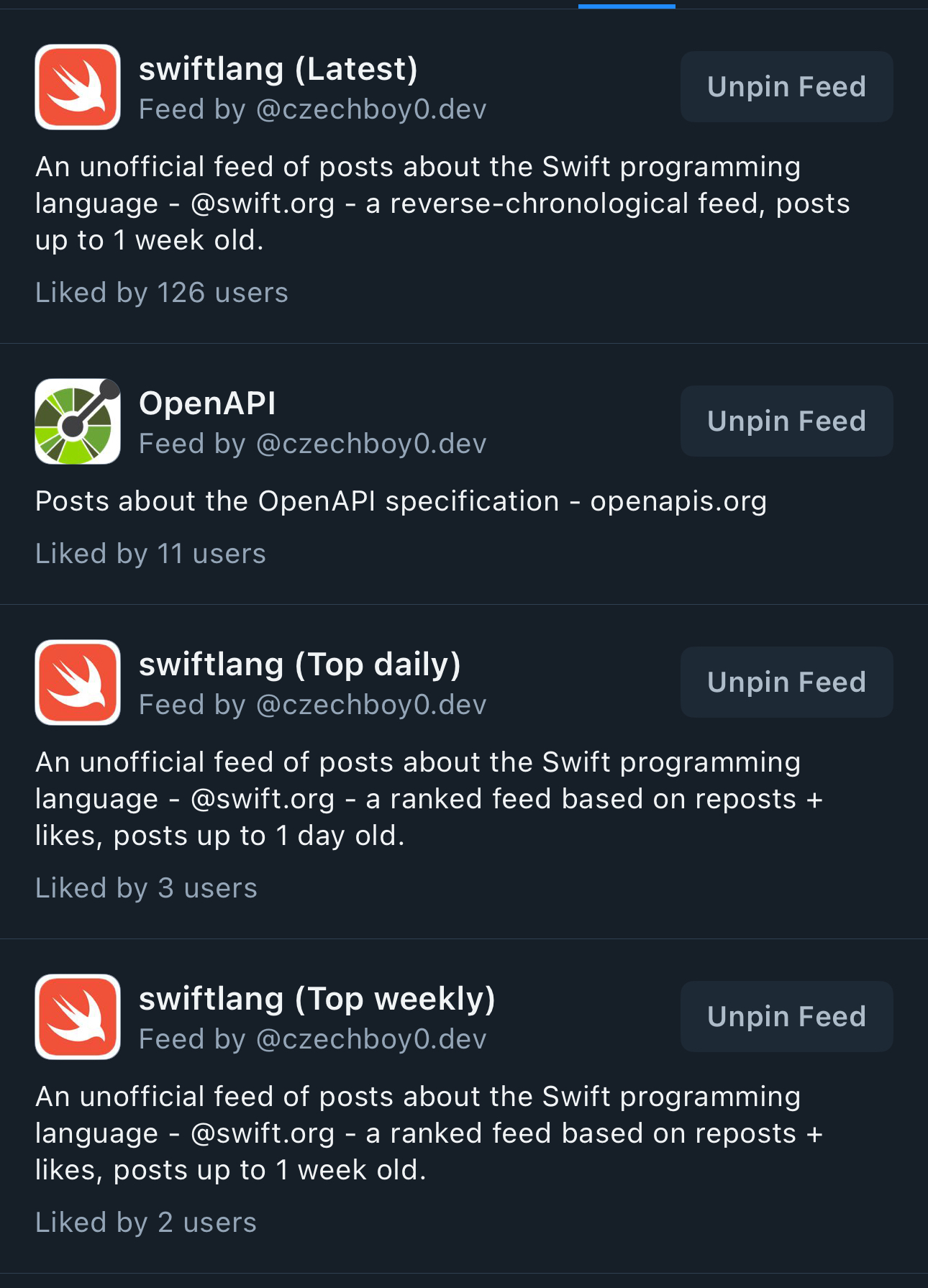Tap @swift.org mention in Top daily description

point(263,800)
